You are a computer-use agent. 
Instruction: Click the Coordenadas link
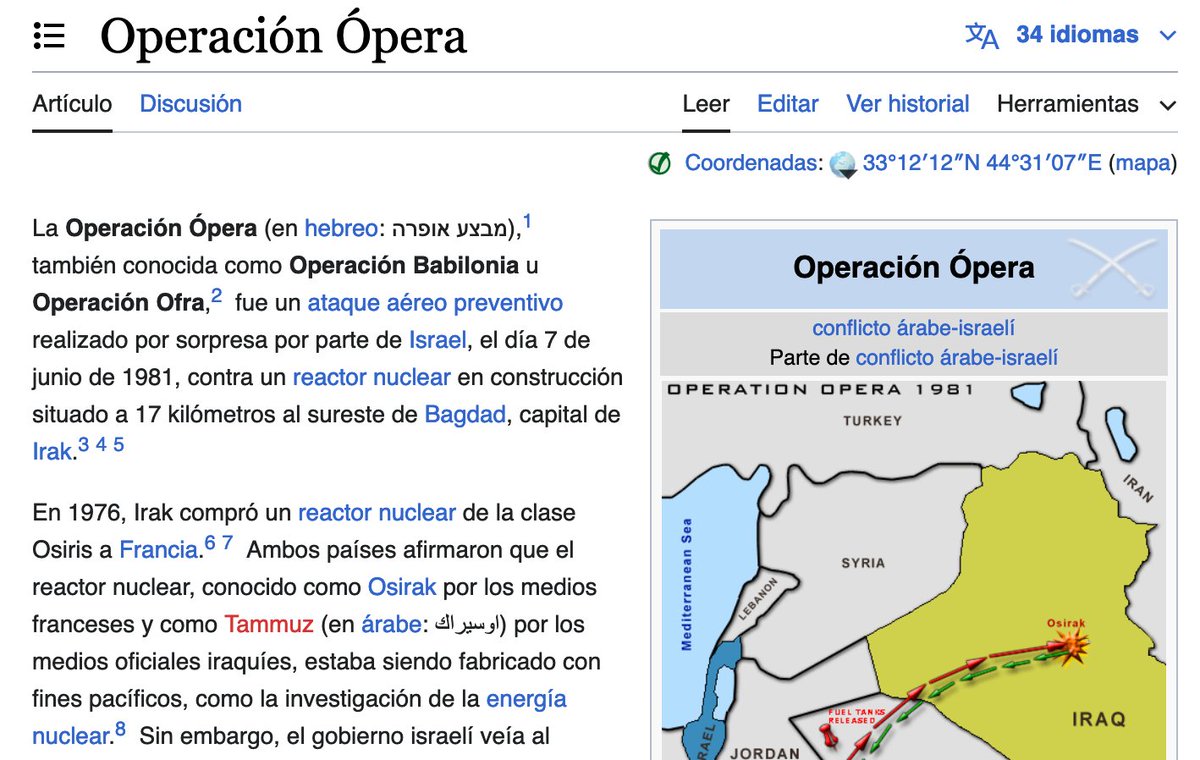[x=753, y=163]
